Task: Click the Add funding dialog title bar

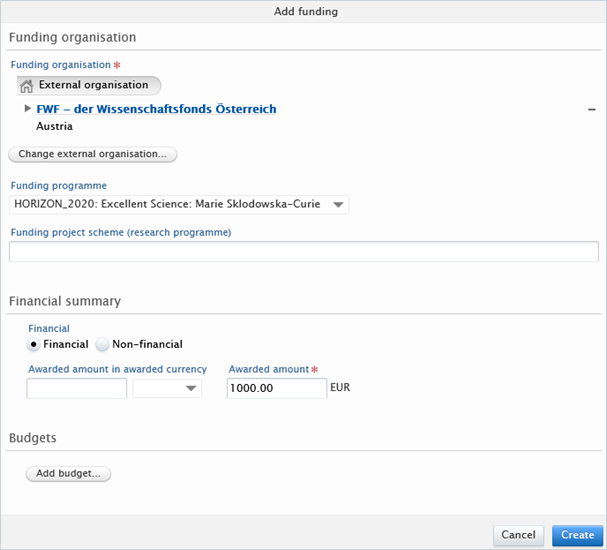Action: coord(303,11)
